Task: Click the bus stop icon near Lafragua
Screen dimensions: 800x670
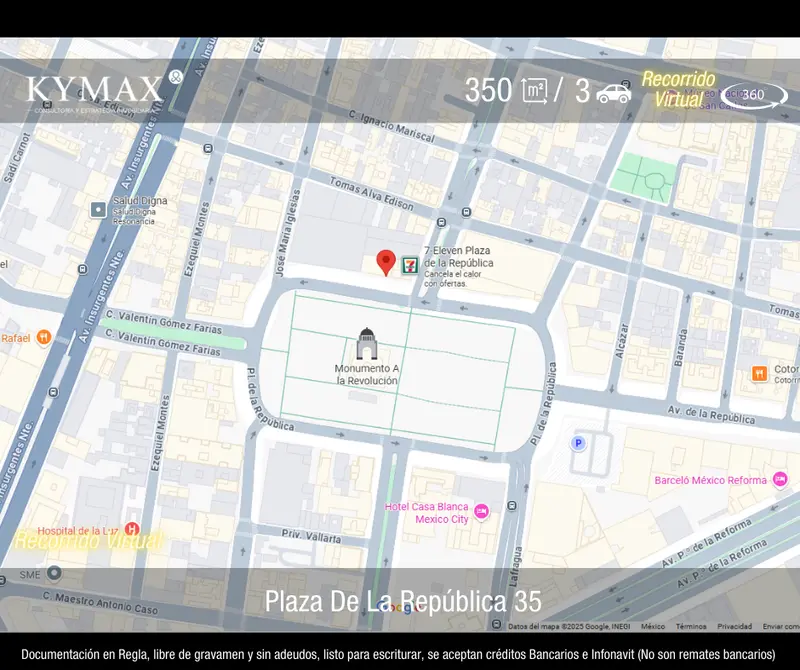Action: [512, 506]
